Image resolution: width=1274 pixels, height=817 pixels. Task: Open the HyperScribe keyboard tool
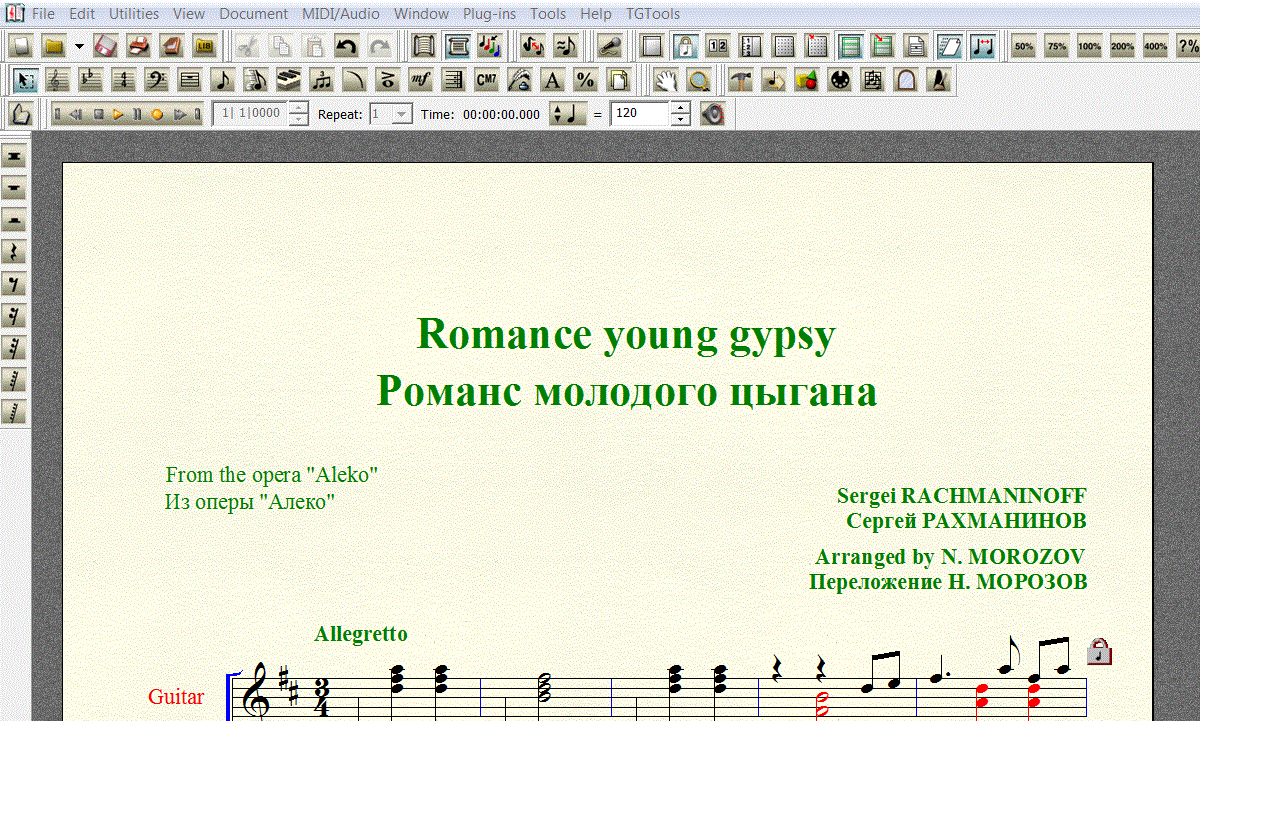[x=289, y=80]
